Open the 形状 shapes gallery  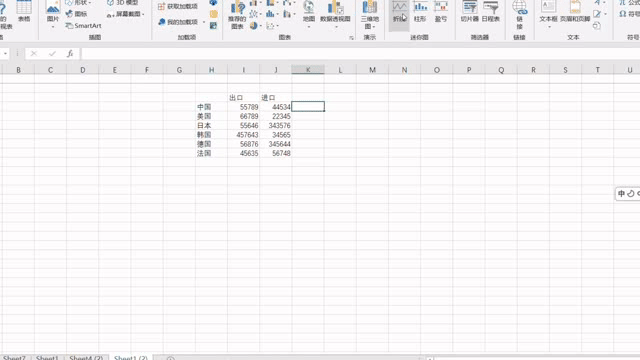78,2
